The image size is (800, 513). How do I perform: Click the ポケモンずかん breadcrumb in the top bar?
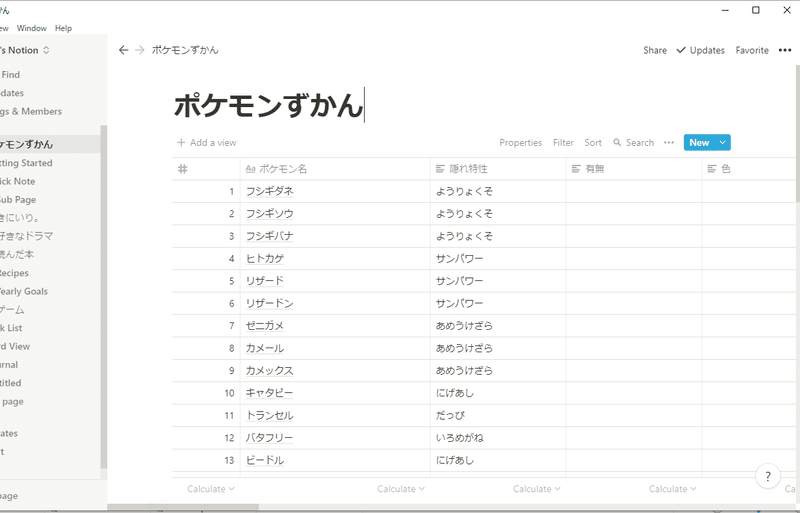pos(185,50)
